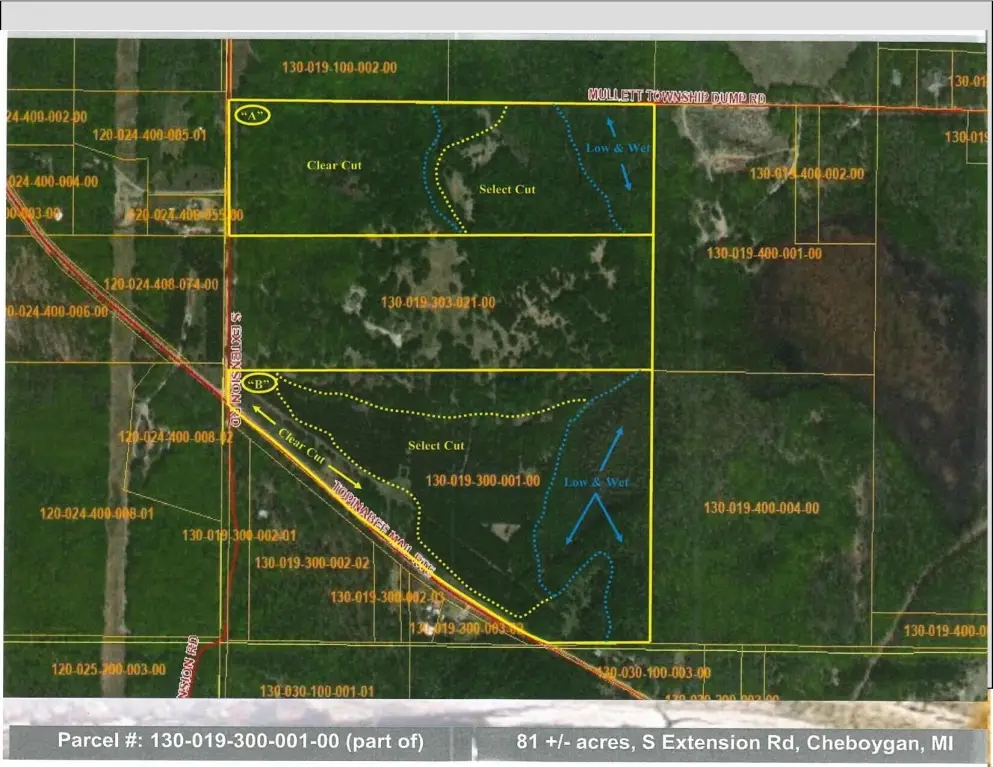The height and width of the screenshot is (767, 993).
Task: Click the diagonal Clear Cut label along the highway
Action: 302,447
